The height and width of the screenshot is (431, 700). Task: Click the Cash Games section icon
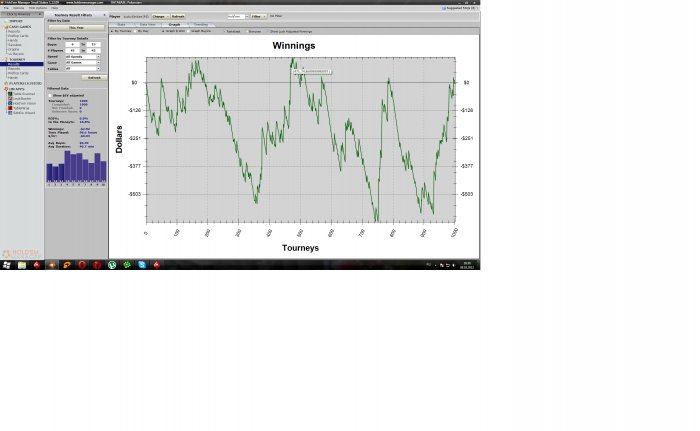coord(6,27)
